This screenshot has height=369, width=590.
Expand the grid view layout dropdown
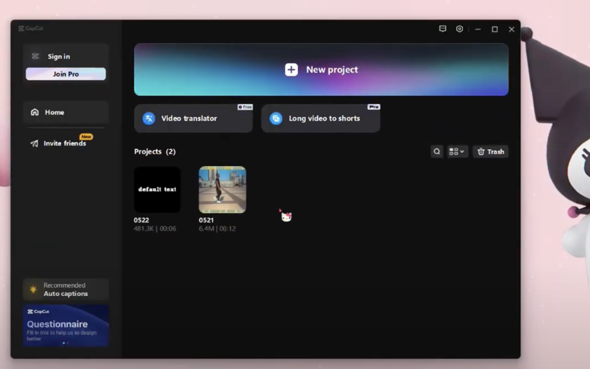[x=457, y=152]
